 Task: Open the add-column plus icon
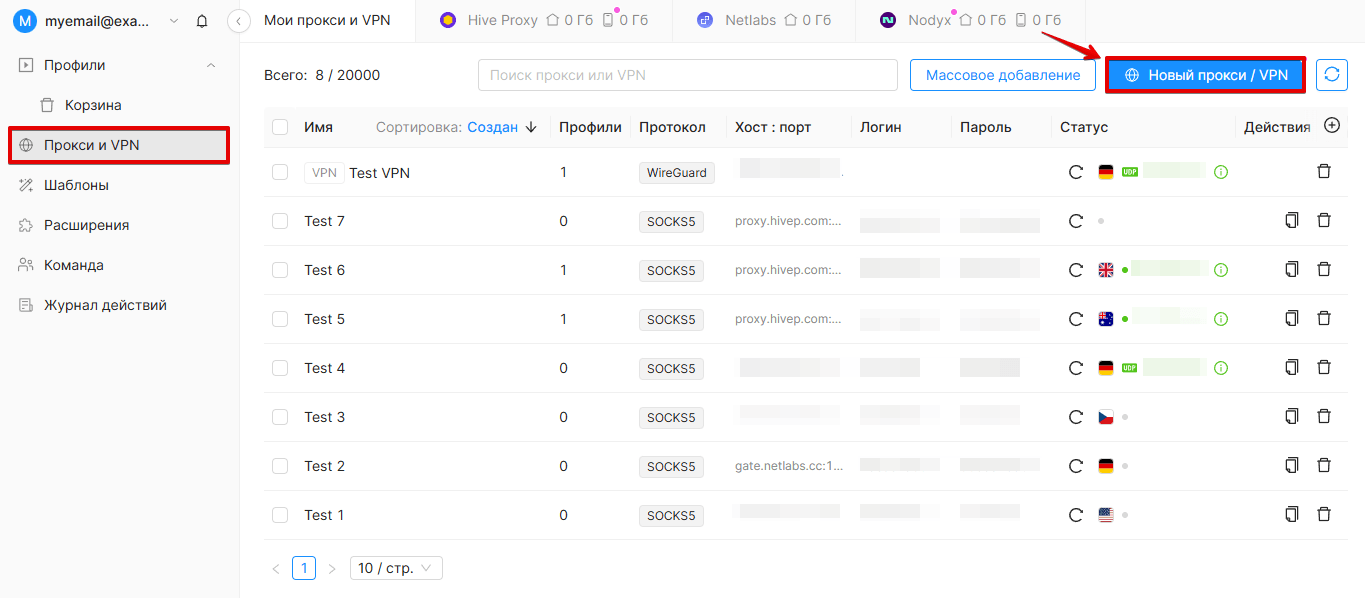click(1331, 126)
